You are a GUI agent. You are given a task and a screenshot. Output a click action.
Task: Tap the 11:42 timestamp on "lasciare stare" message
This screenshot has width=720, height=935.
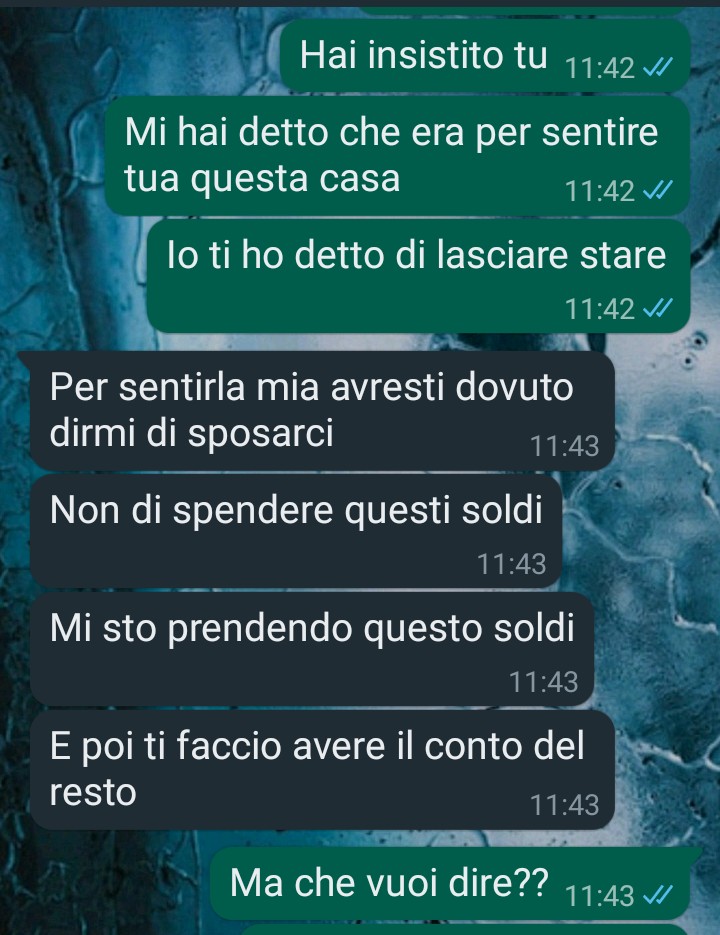(600, 309)
